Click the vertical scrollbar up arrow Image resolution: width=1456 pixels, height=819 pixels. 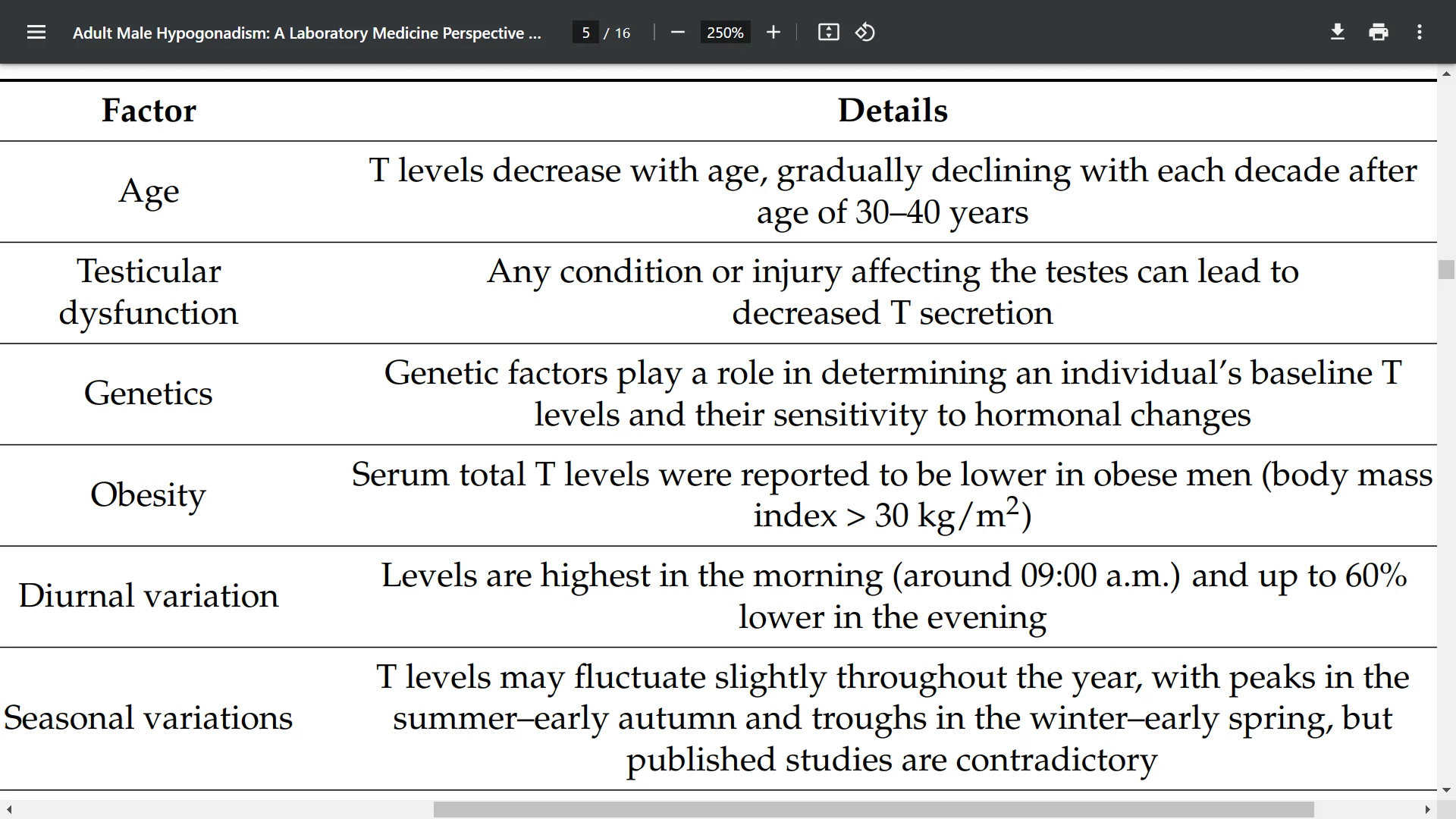1447,74
